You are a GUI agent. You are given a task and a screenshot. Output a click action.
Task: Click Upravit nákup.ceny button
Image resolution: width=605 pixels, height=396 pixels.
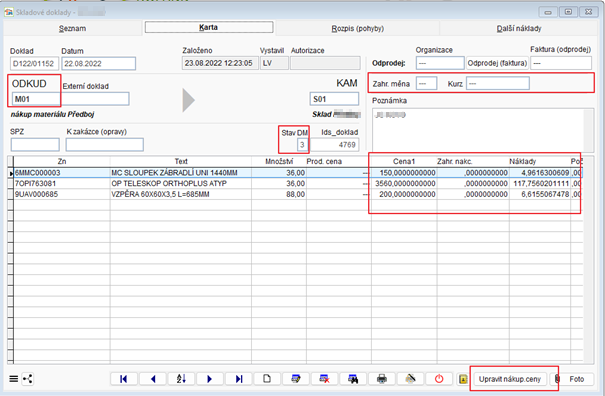click(x=510, y=379)
